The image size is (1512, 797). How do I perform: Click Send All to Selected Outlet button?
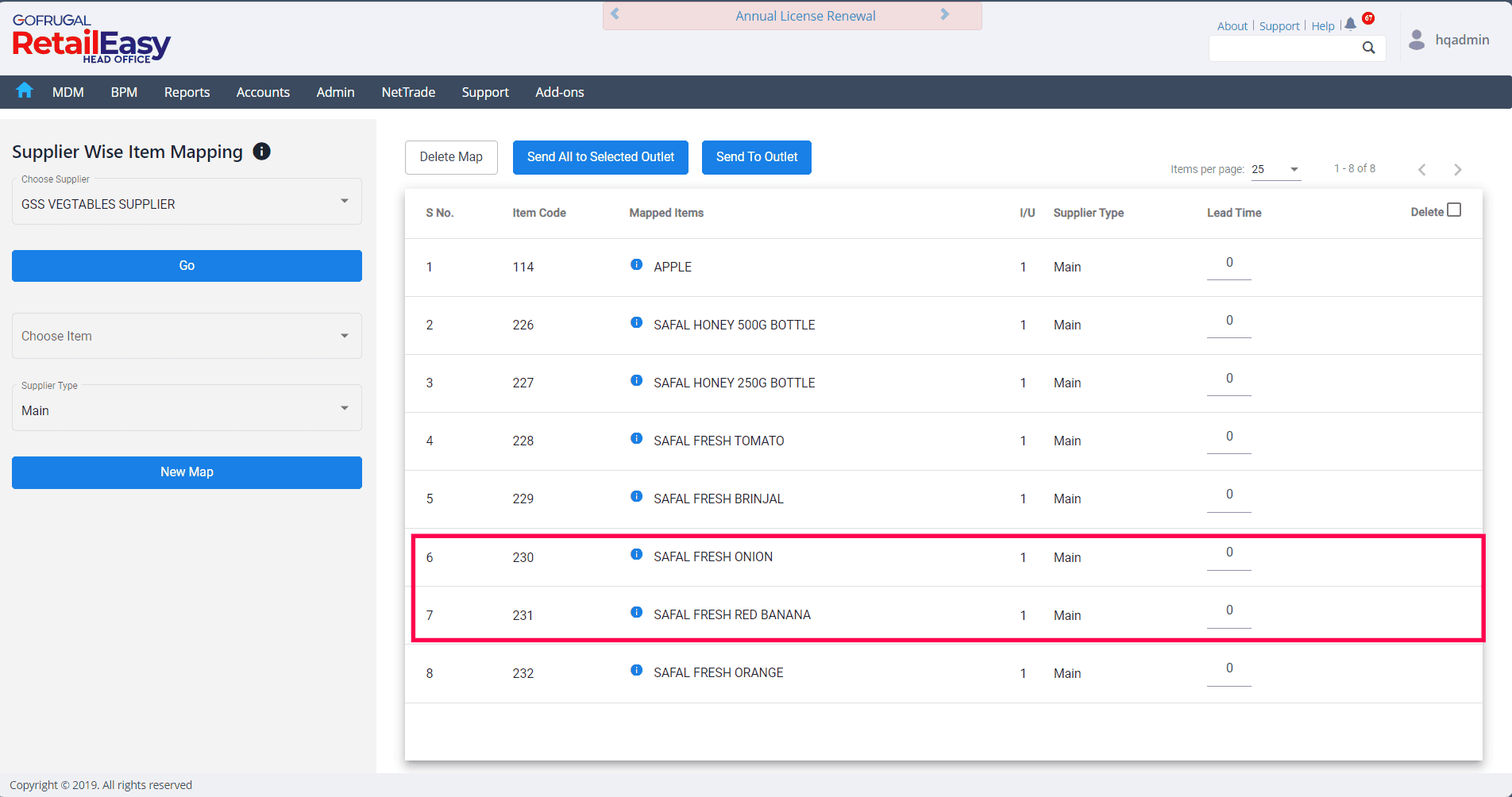coord(600,157)
